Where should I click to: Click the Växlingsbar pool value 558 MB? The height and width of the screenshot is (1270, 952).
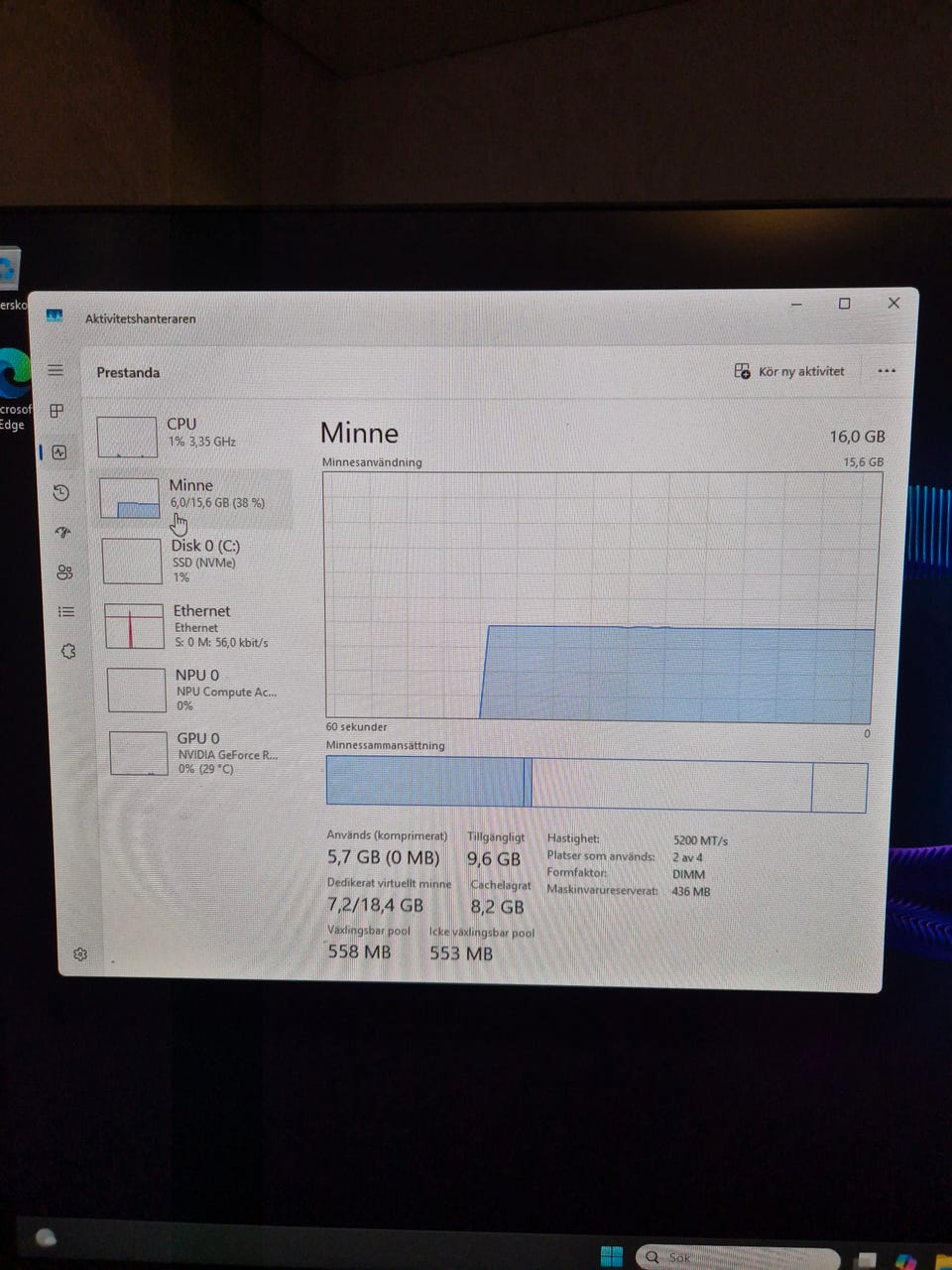359,952
